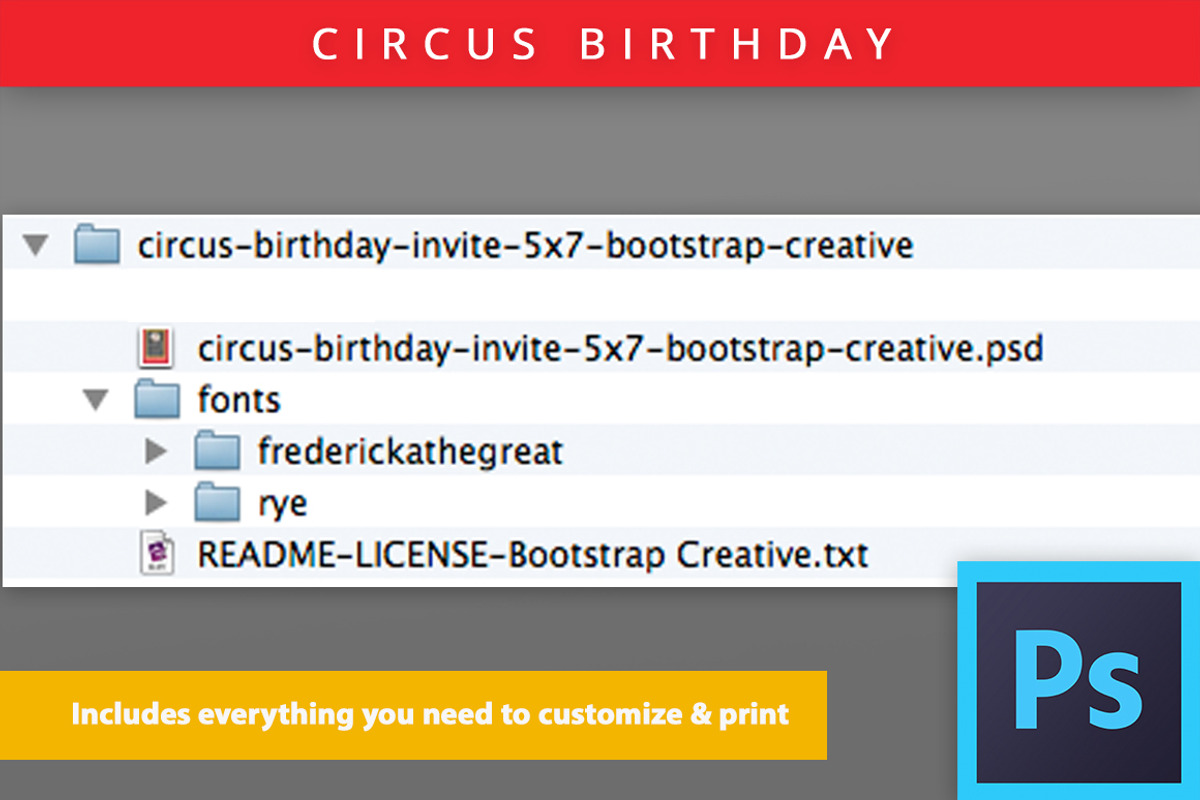Click the root circus-birthday-invite folder icon
The width and height of the screenshot is (1200, 800).
click(x=97, y=244)
